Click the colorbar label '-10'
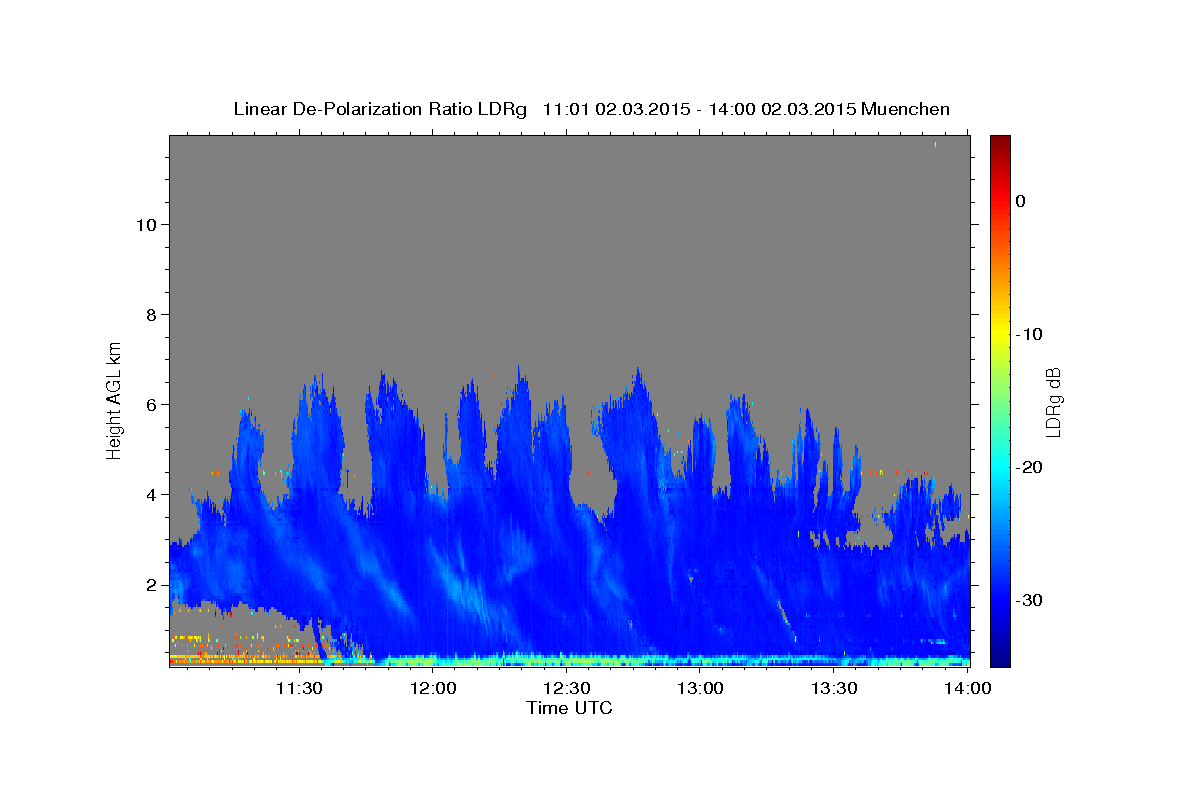Image resolution: width=1200 pixels, height=800 pixels. point(1029,334)
